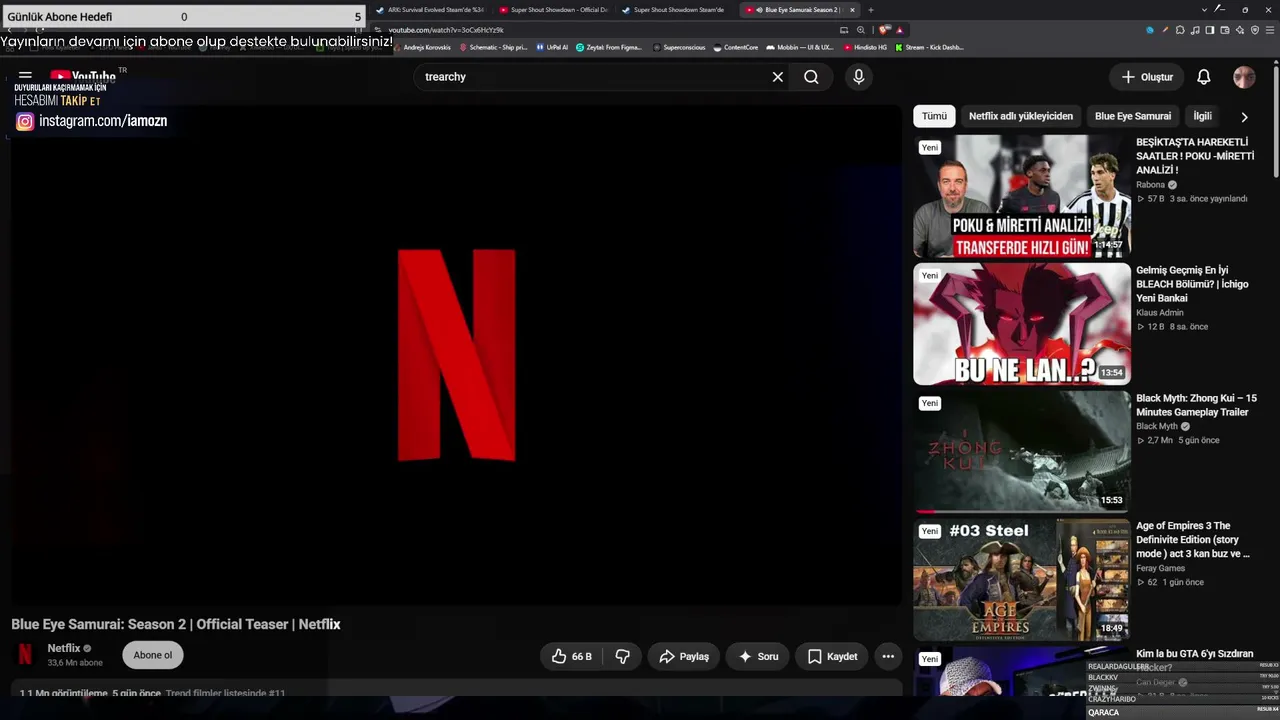Switch to Super Shout Showdown - Official tab
The width and height of the screenshot is (1280, 720).
[x=554, y=10]
